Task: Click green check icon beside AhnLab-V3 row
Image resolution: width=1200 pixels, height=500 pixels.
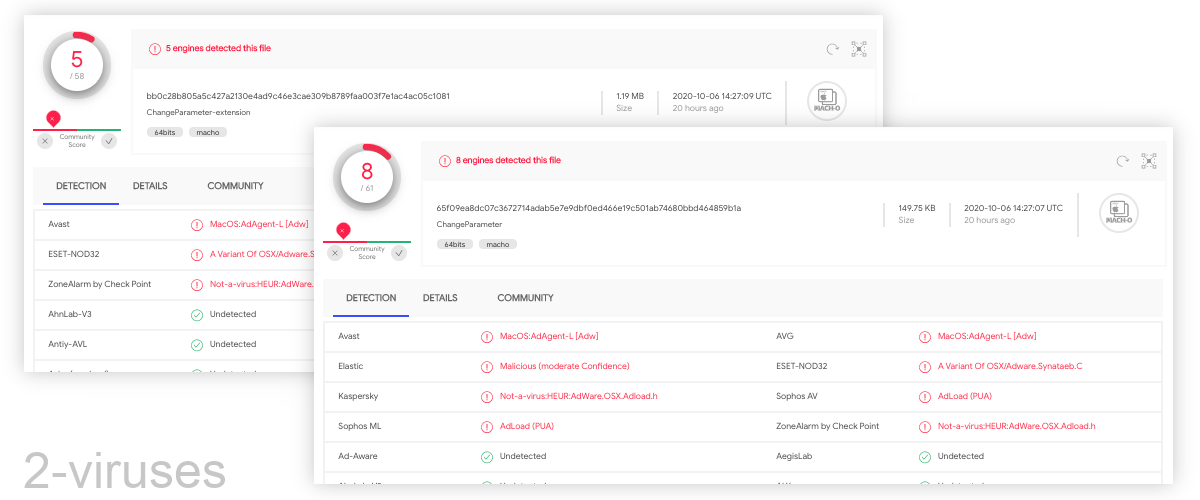Action: (x=197, y=315)
